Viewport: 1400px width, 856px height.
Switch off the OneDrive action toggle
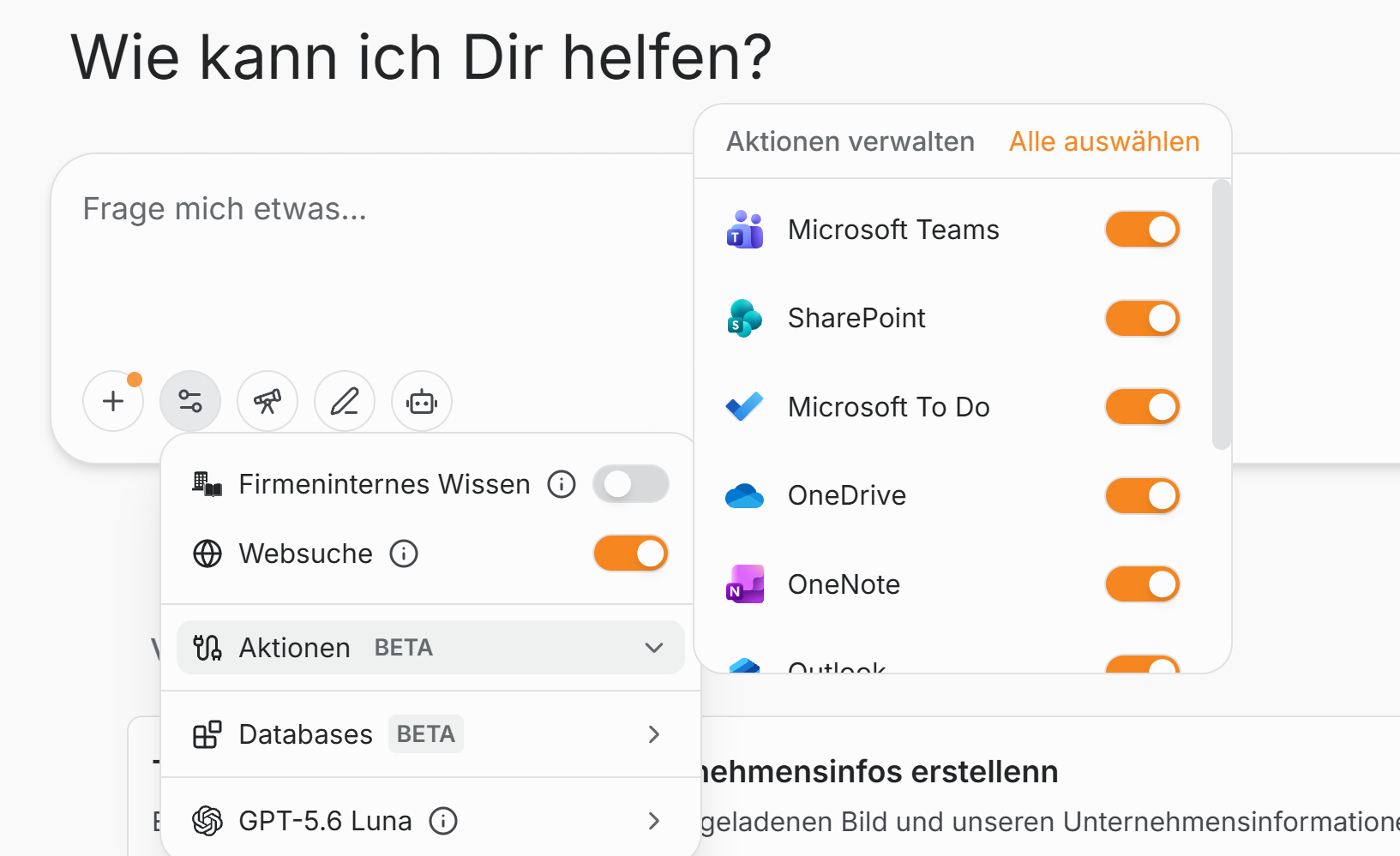(x=1143, y=495)
